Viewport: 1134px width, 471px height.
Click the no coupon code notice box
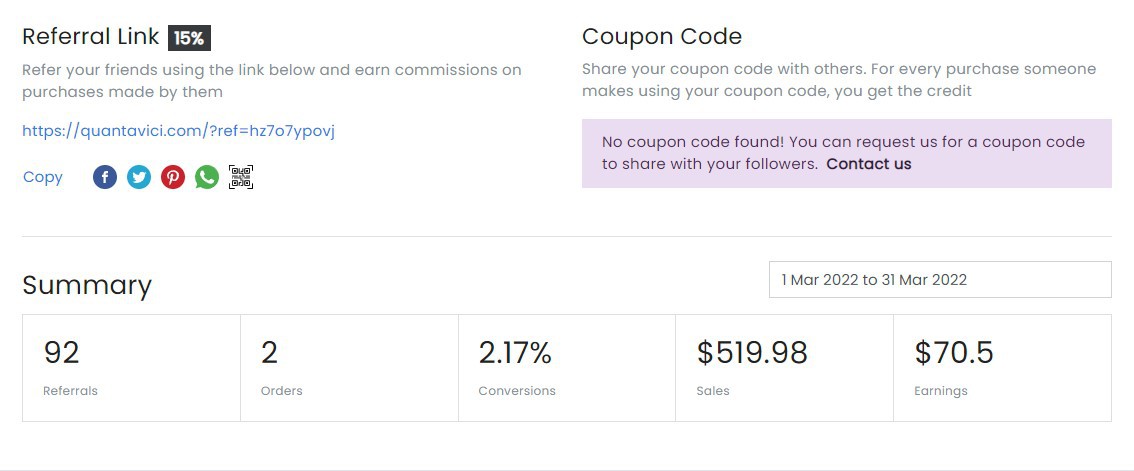click(x=847, y=153)
